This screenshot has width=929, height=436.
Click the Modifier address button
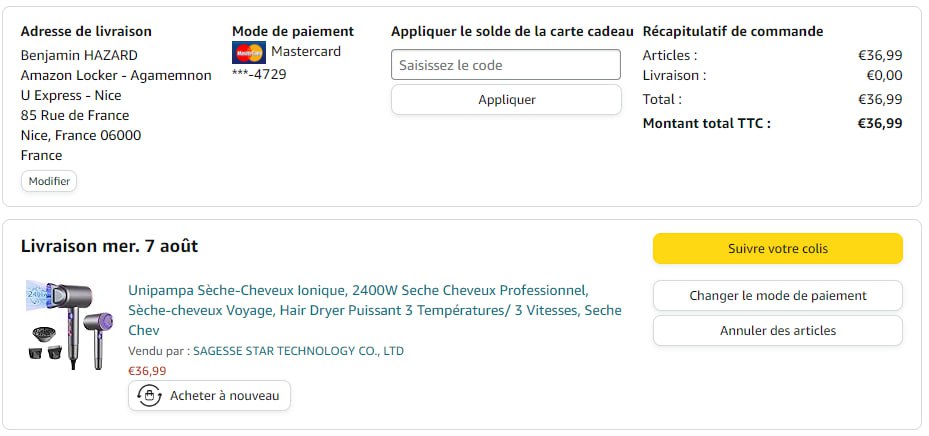tap(49, 181)
